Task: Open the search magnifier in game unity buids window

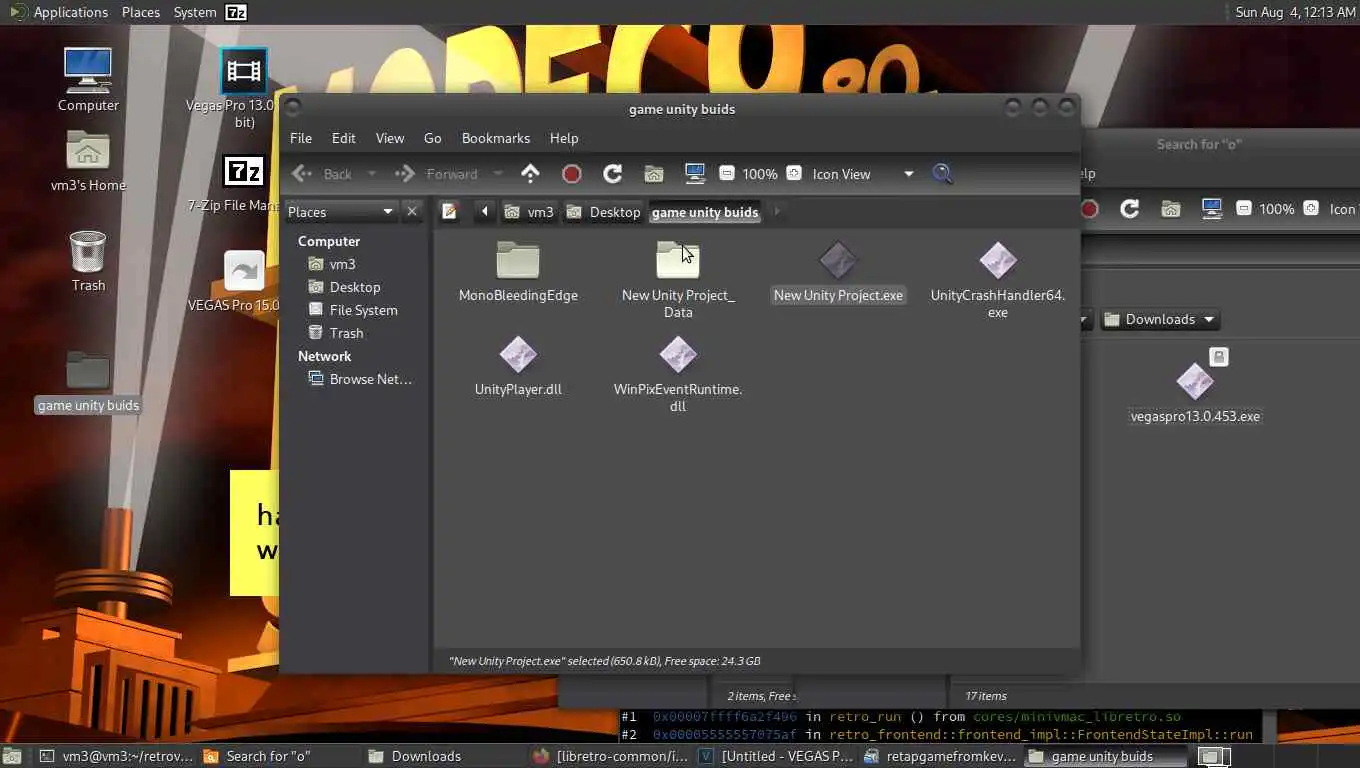Action: pos(942,173)
